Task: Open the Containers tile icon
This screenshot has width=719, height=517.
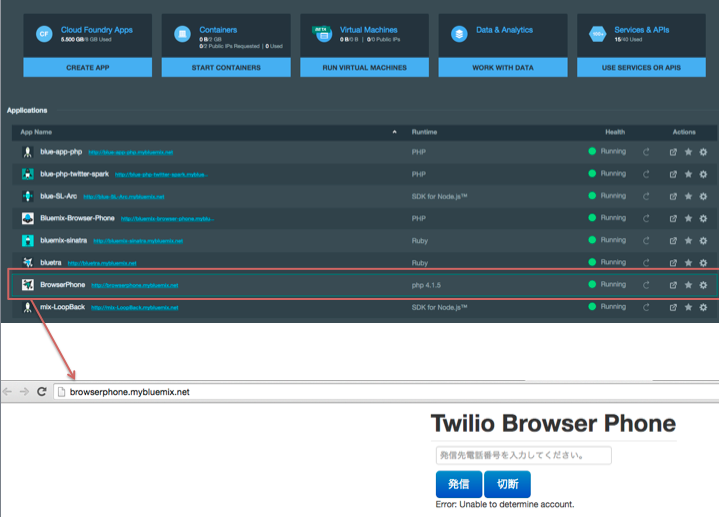Action: 183,34
